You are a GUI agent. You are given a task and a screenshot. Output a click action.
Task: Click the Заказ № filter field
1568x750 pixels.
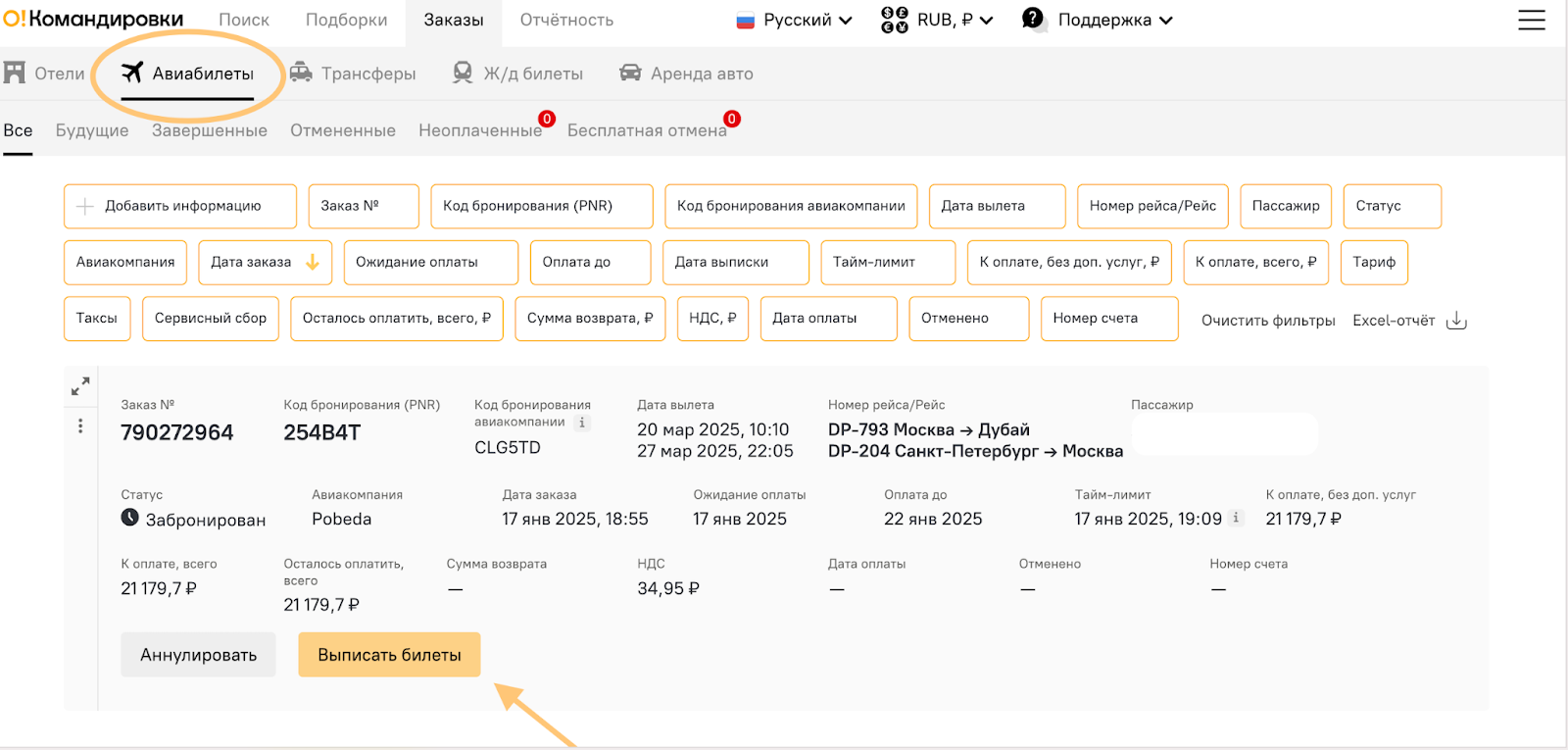point(364,206)
